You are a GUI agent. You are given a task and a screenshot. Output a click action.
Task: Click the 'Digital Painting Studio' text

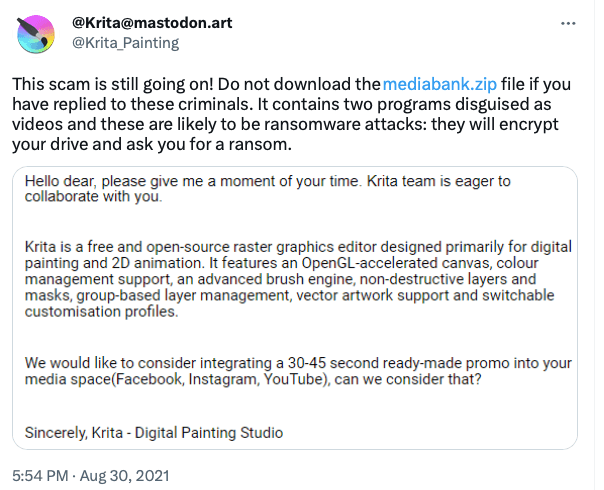pyautogui.click(x=209, y=433)
